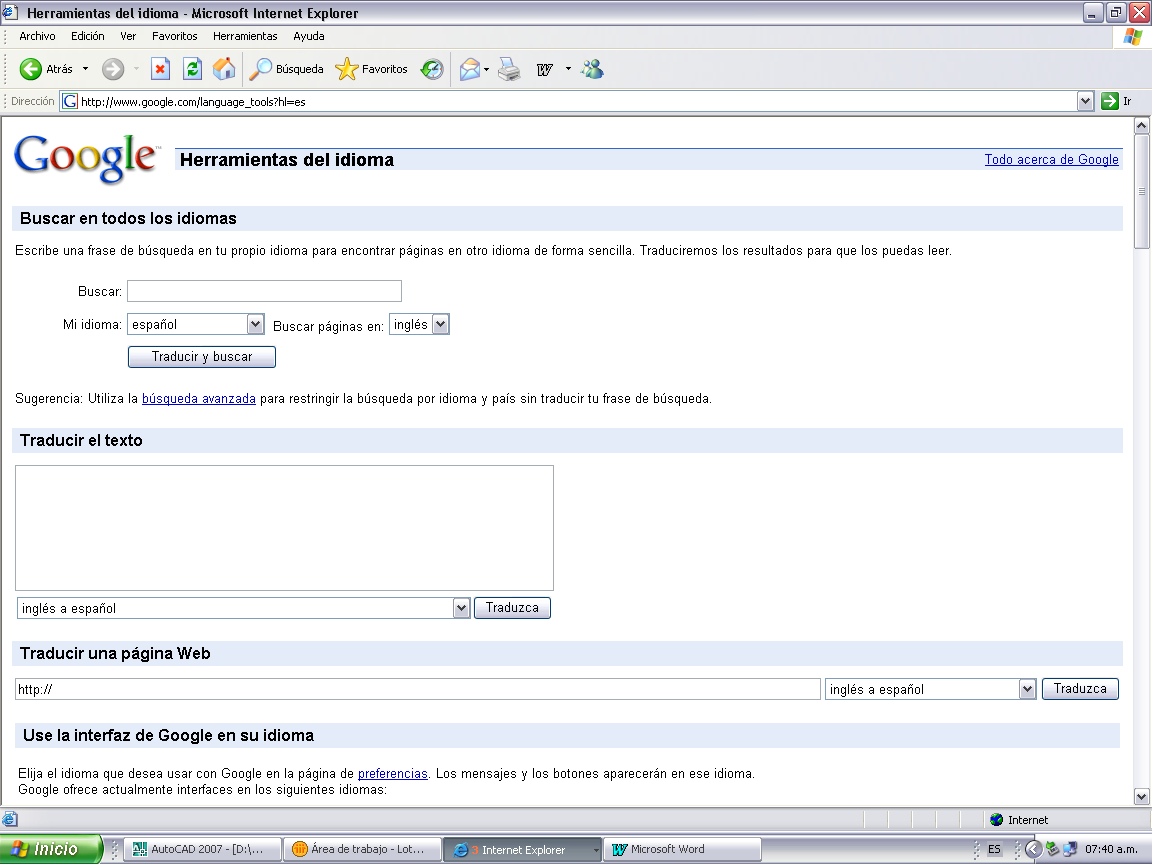Switch to Microsoft Word taskbar button
Viewport: 1152px width, 864px height.
pyautogui.click(x=682, y=849)
